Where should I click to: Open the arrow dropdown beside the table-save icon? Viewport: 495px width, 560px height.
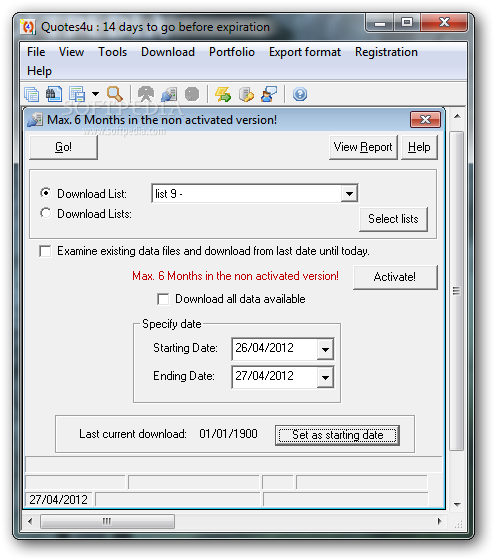click(95, 94)
